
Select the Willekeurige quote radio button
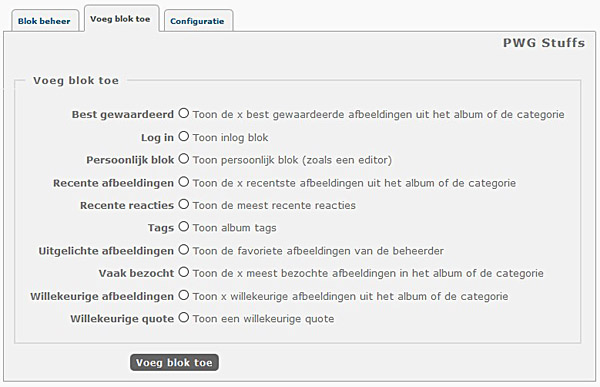tap(184, 317)
